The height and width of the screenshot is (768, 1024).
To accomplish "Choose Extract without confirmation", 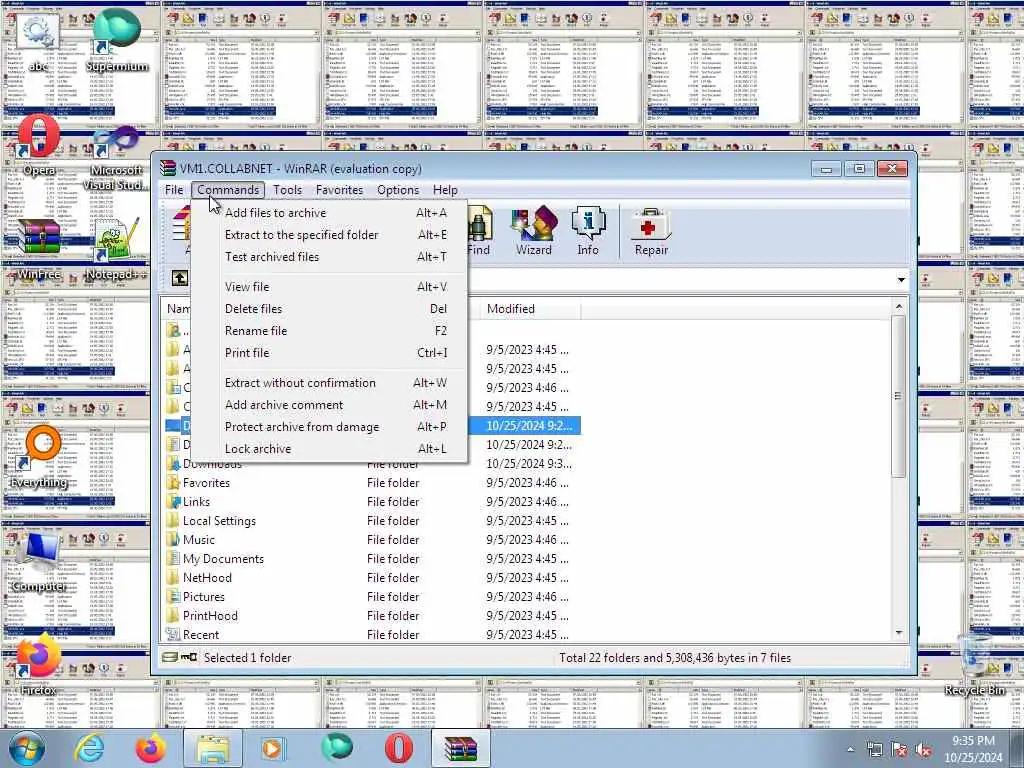I will (330, 383).
